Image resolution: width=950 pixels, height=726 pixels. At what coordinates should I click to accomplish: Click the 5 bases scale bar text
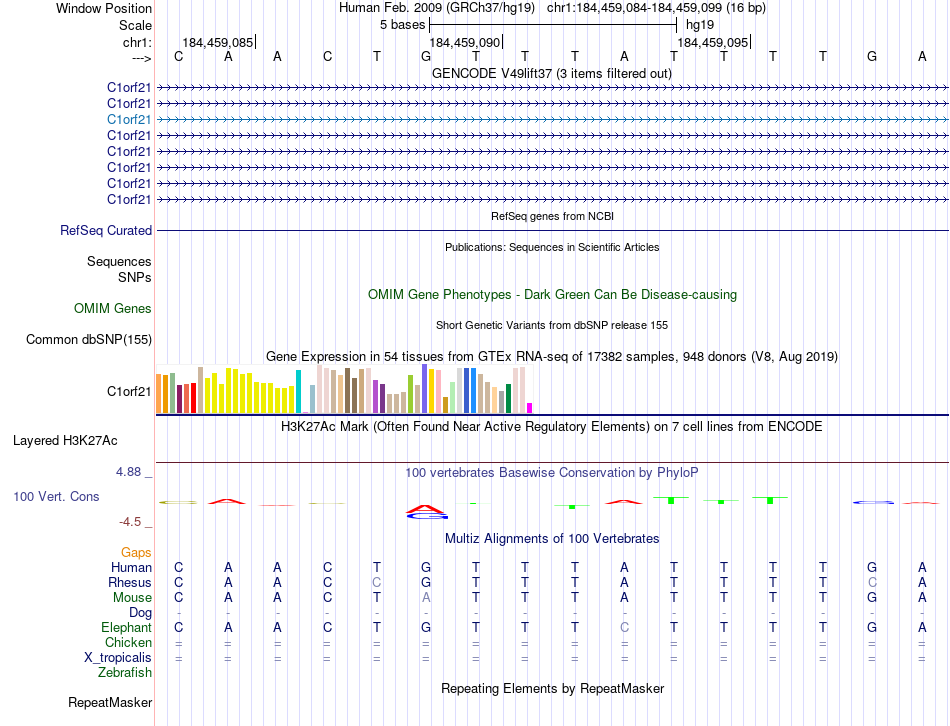point(402,25)
